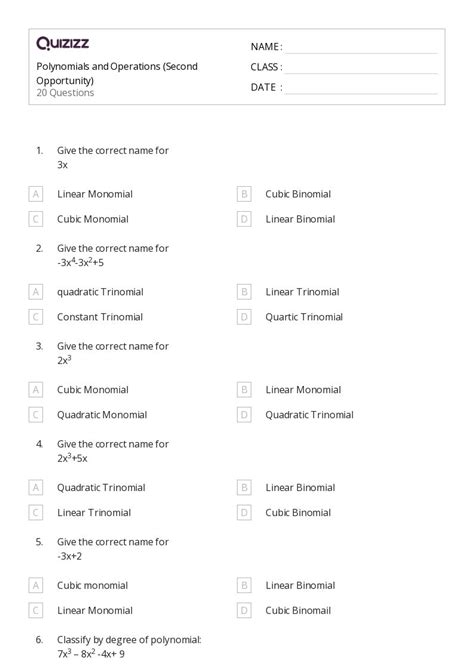Mark box D Quadratic Trinomial in question 3

[x=244, y=415]
